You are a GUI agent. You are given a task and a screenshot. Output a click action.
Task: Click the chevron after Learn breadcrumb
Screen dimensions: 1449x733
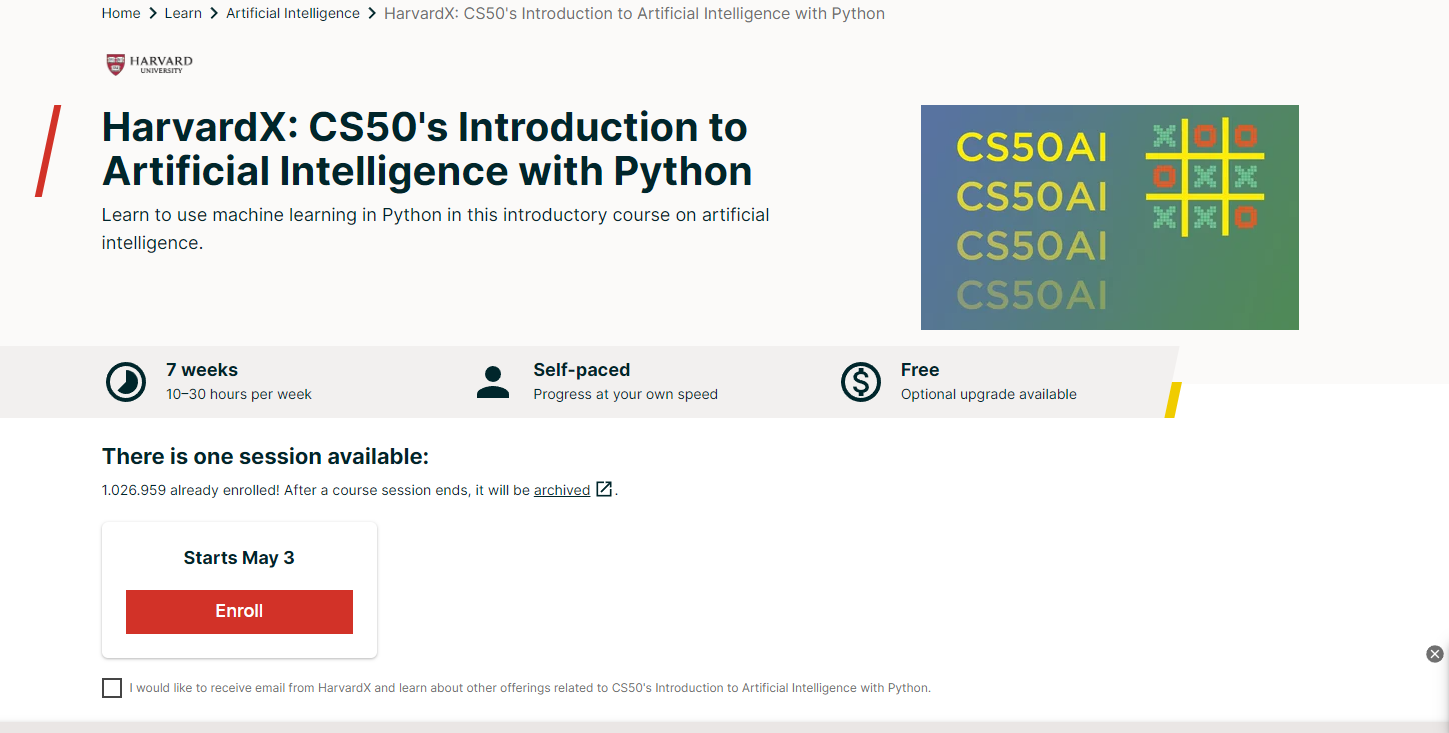(214, 14)
